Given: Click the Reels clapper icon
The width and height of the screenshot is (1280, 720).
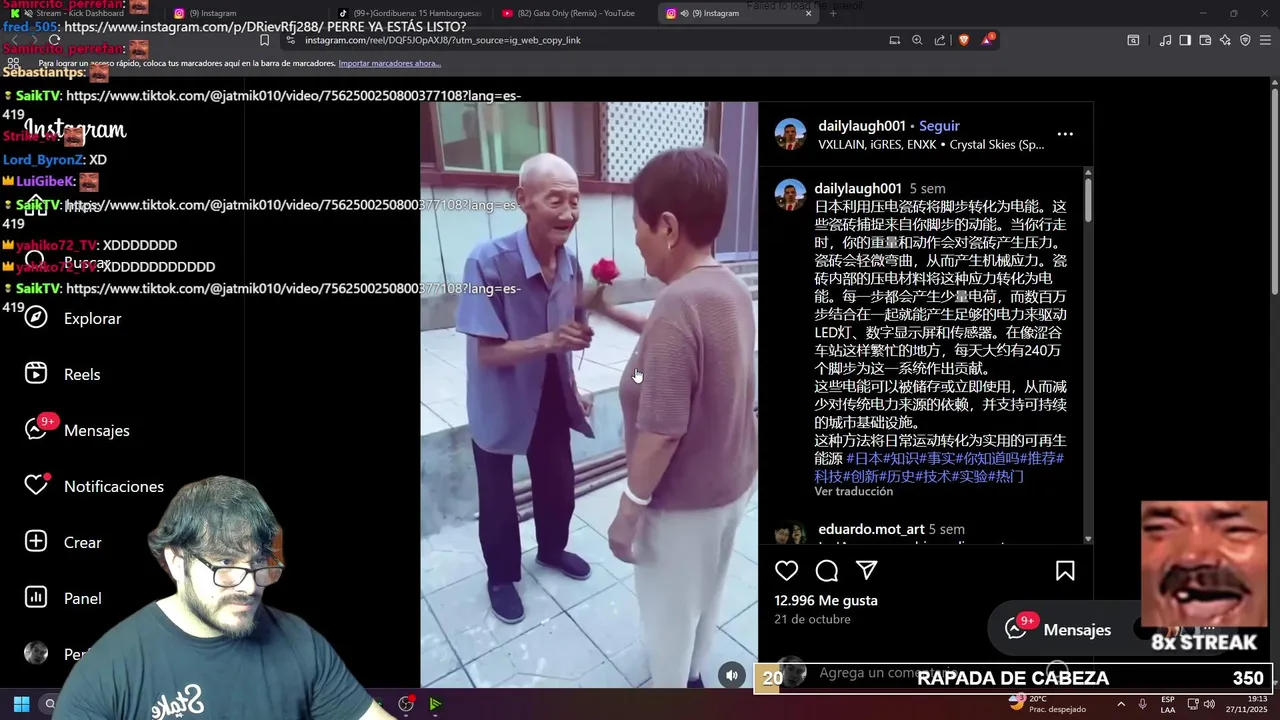Looking at the screenshot, I should coord(36,374).
